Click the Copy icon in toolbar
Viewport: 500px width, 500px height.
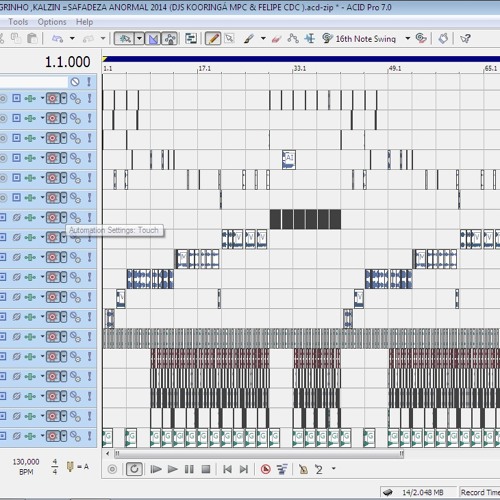16,38
